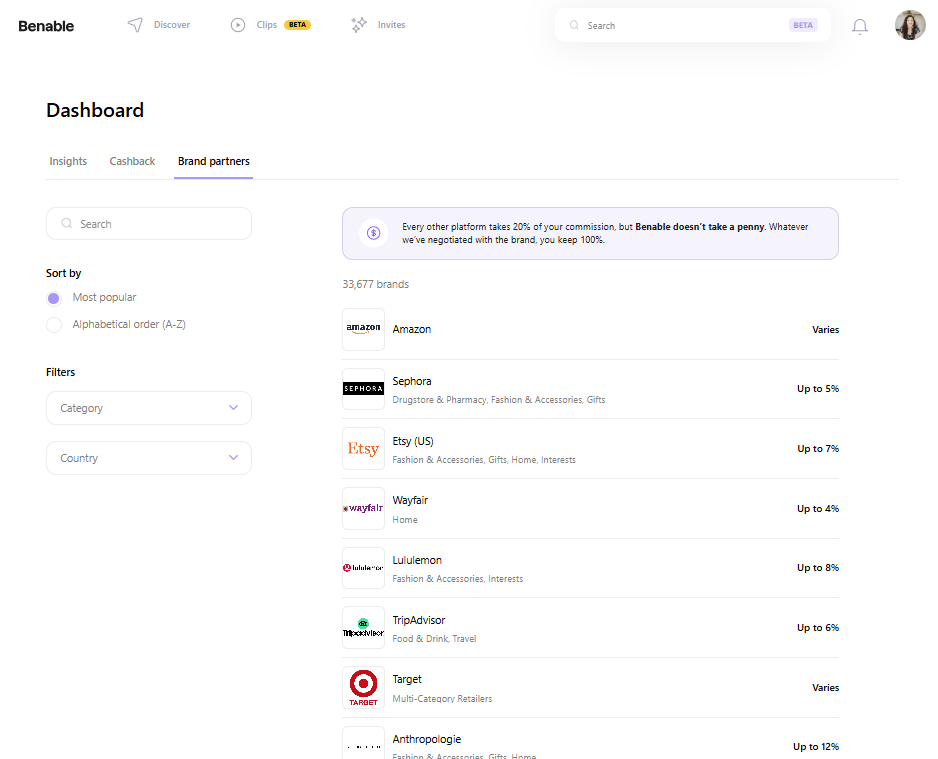
Task: Open the Etsy (US) brand link
Action: [413, 441]
